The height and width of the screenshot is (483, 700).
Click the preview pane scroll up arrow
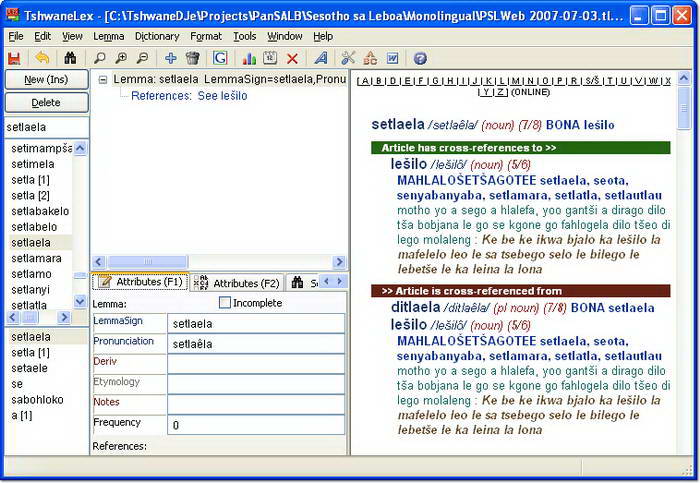click(x=684, y=79)
